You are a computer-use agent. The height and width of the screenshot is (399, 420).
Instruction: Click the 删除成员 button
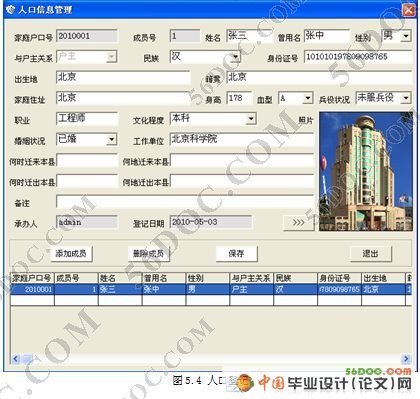pyautogui.click(x=148, y=254)
